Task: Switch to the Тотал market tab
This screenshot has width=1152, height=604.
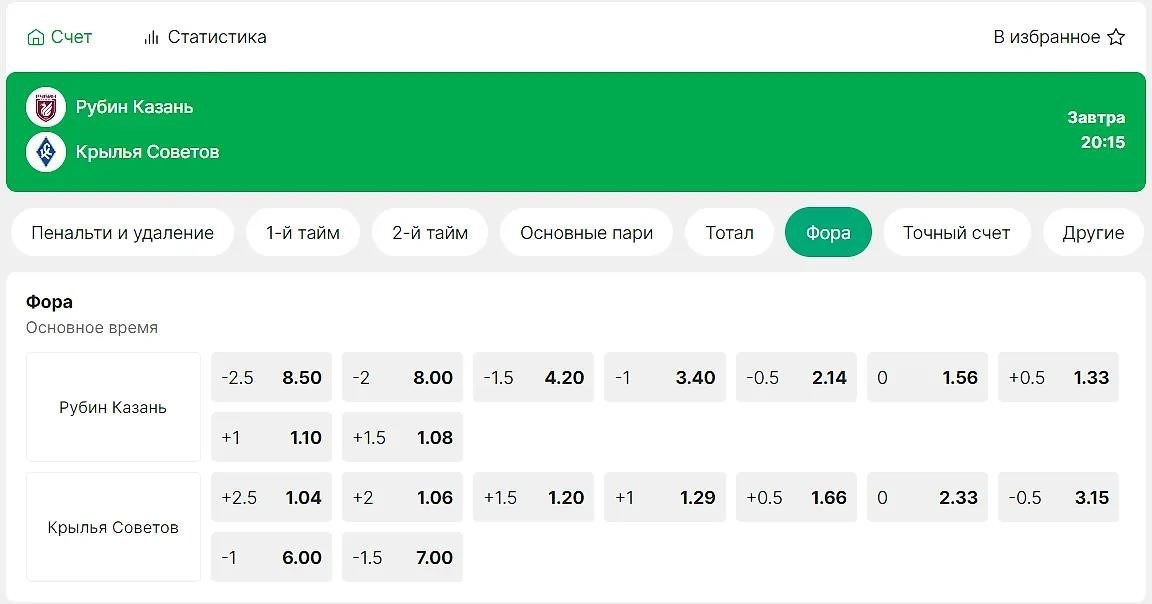Action: (729, 232)
